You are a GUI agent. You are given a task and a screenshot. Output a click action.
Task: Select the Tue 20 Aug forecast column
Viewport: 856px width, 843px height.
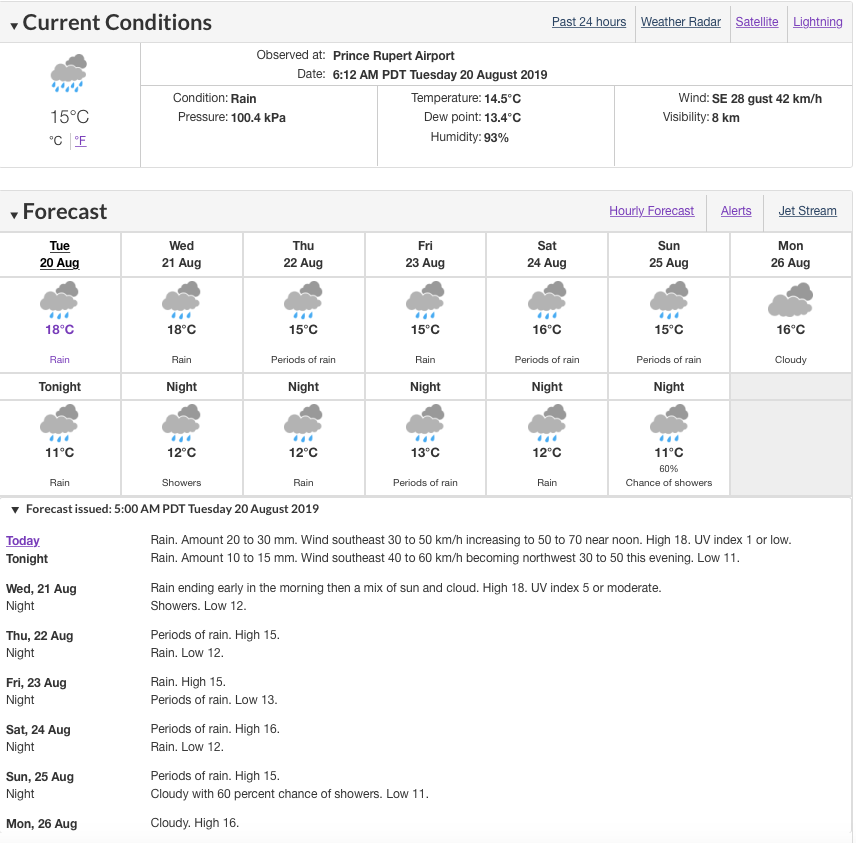pyautogui.click(x=59, y=254)
